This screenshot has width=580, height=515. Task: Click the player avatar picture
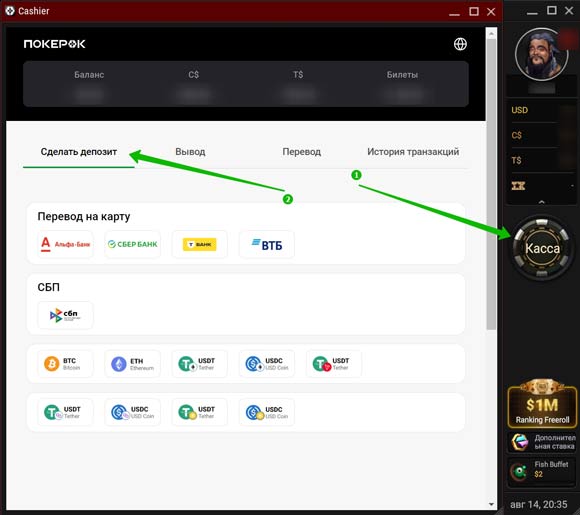pyautogui.click(x=542, y=54)
